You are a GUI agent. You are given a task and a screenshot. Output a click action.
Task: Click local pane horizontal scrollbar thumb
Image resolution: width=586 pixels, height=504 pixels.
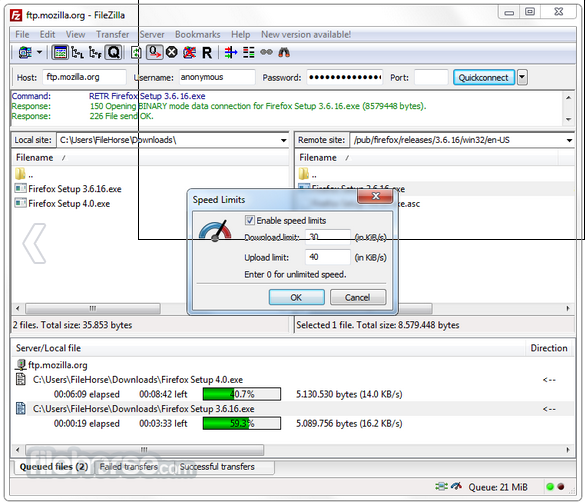coord(93,309)
